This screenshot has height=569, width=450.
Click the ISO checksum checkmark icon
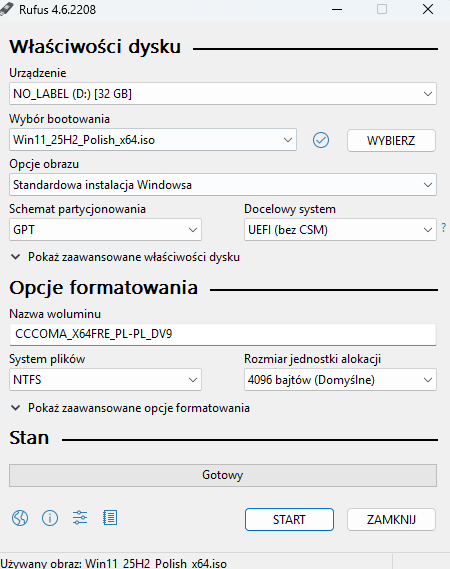pyautogui.click(x=321, y=140)
